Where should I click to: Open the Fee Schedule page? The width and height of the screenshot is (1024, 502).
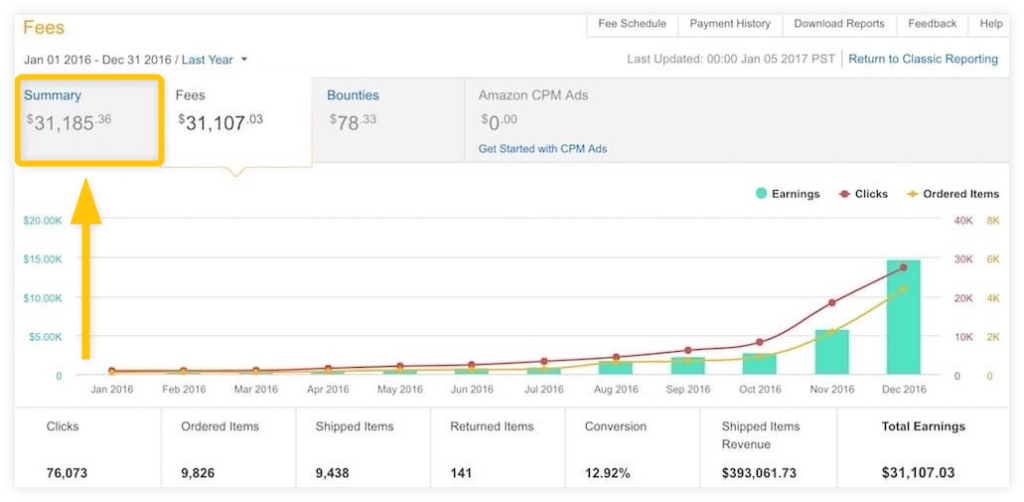(632, 24)
